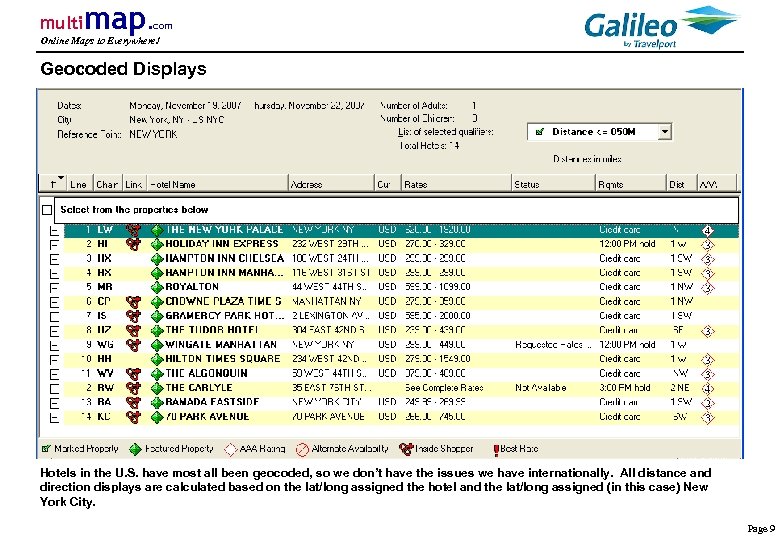Click the AAA column header
Viewport: 780px width, 540px height.
(717, 184)
